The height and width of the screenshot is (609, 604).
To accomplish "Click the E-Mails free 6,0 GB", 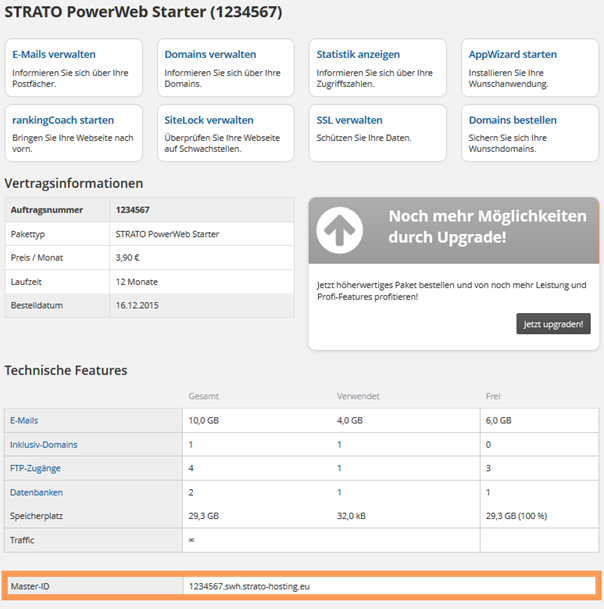I will pyautogui.click(x=498, y=420).
